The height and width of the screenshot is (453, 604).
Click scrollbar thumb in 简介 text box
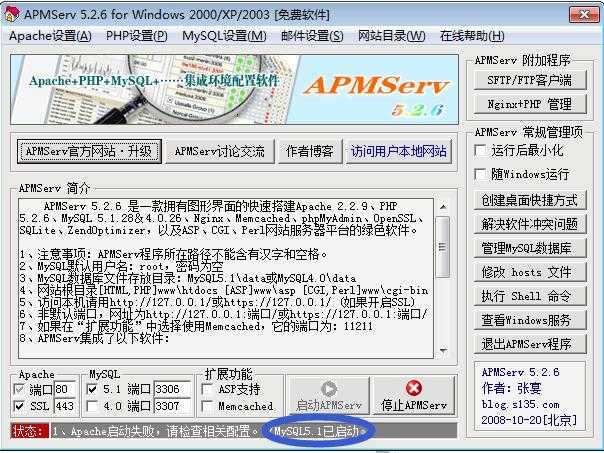coord(443,247)
